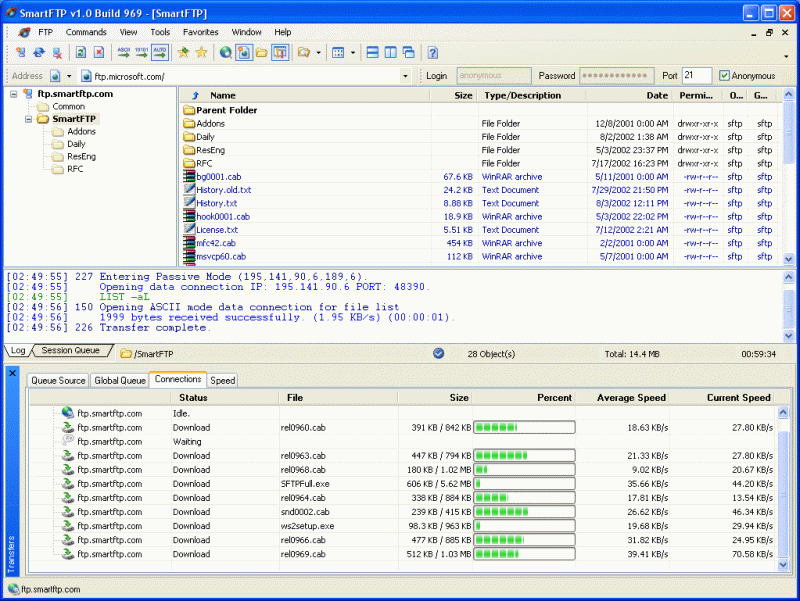Open the Parent Folder entry
This screenshot has width=800, height=601.
(x=227, y=110)
